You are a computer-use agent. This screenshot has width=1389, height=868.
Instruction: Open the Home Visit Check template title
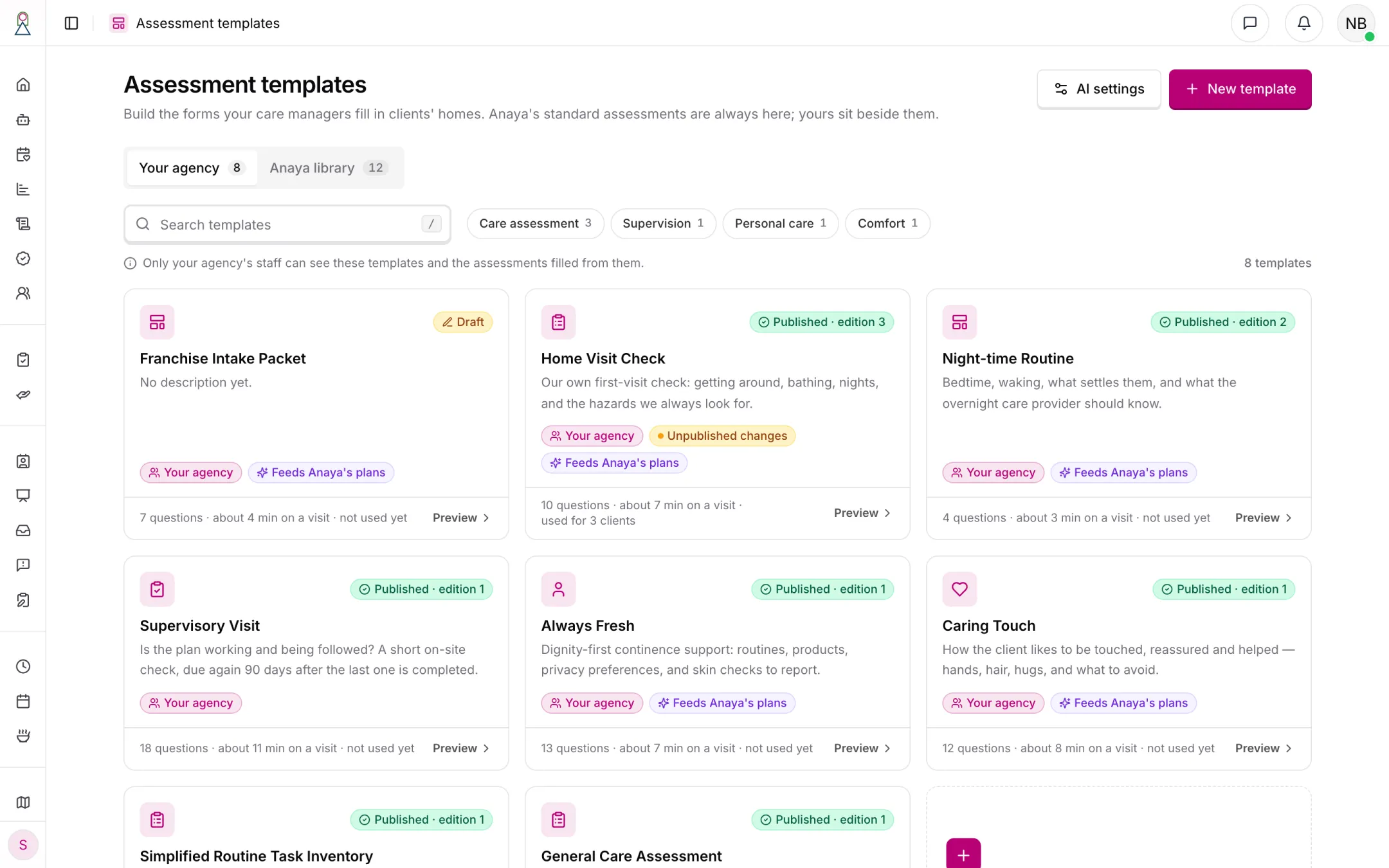click(603, 359)
